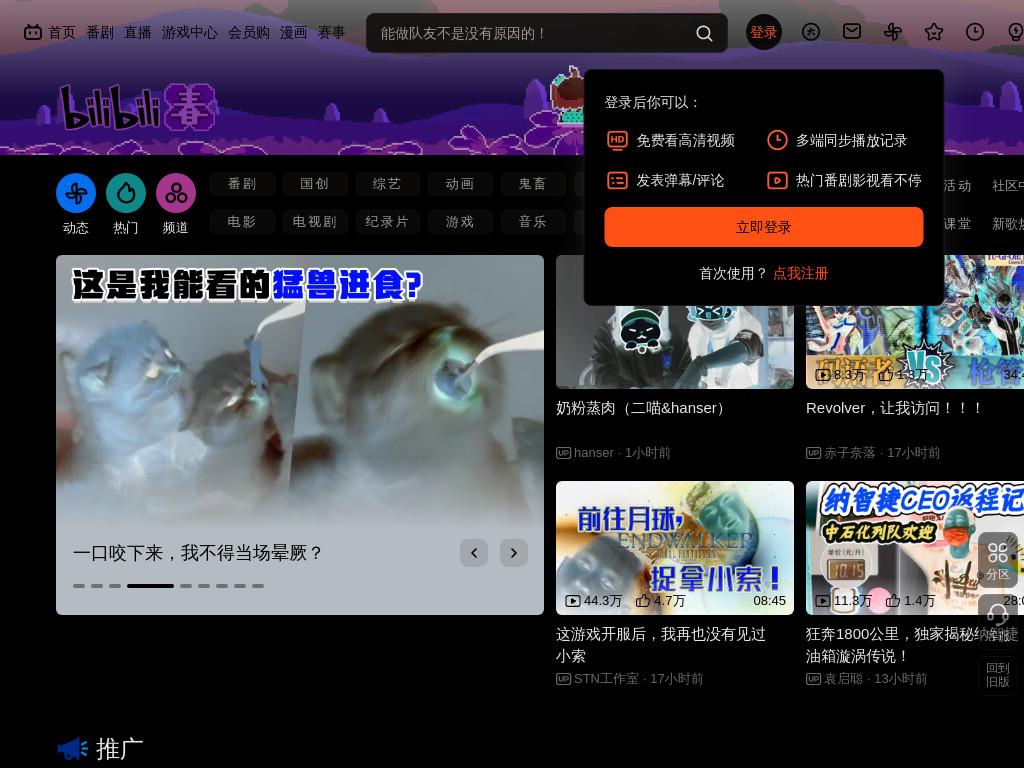1024x768 pixels.
Task: Open video title Revolver，让我访问！！！
Action: 895,408
